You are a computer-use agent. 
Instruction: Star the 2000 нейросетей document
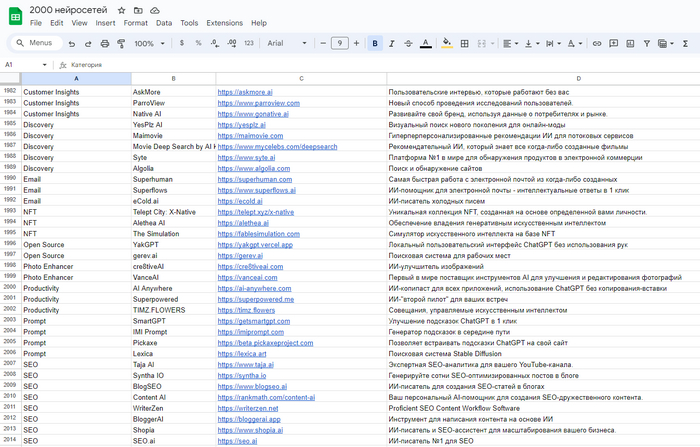tap(121, 8)
